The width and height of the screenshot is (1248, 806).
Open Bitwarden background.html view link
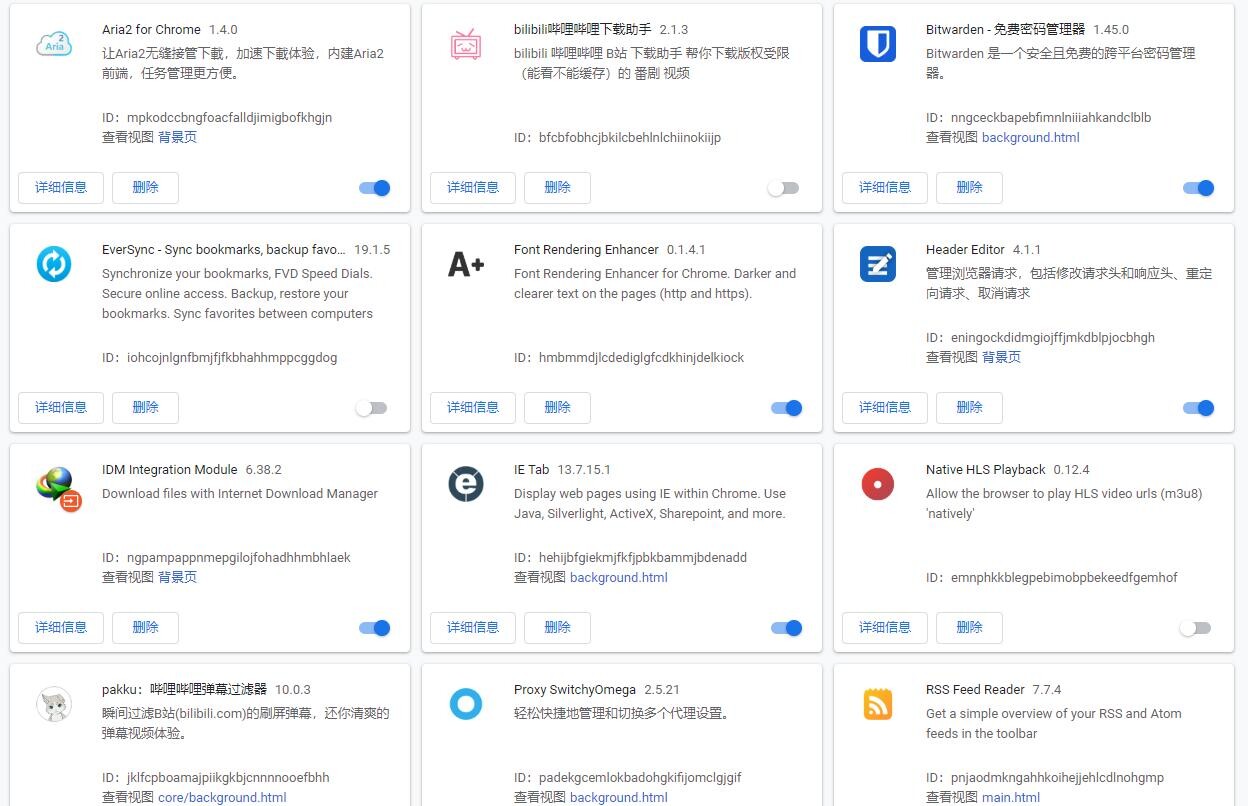point(1030,137)
